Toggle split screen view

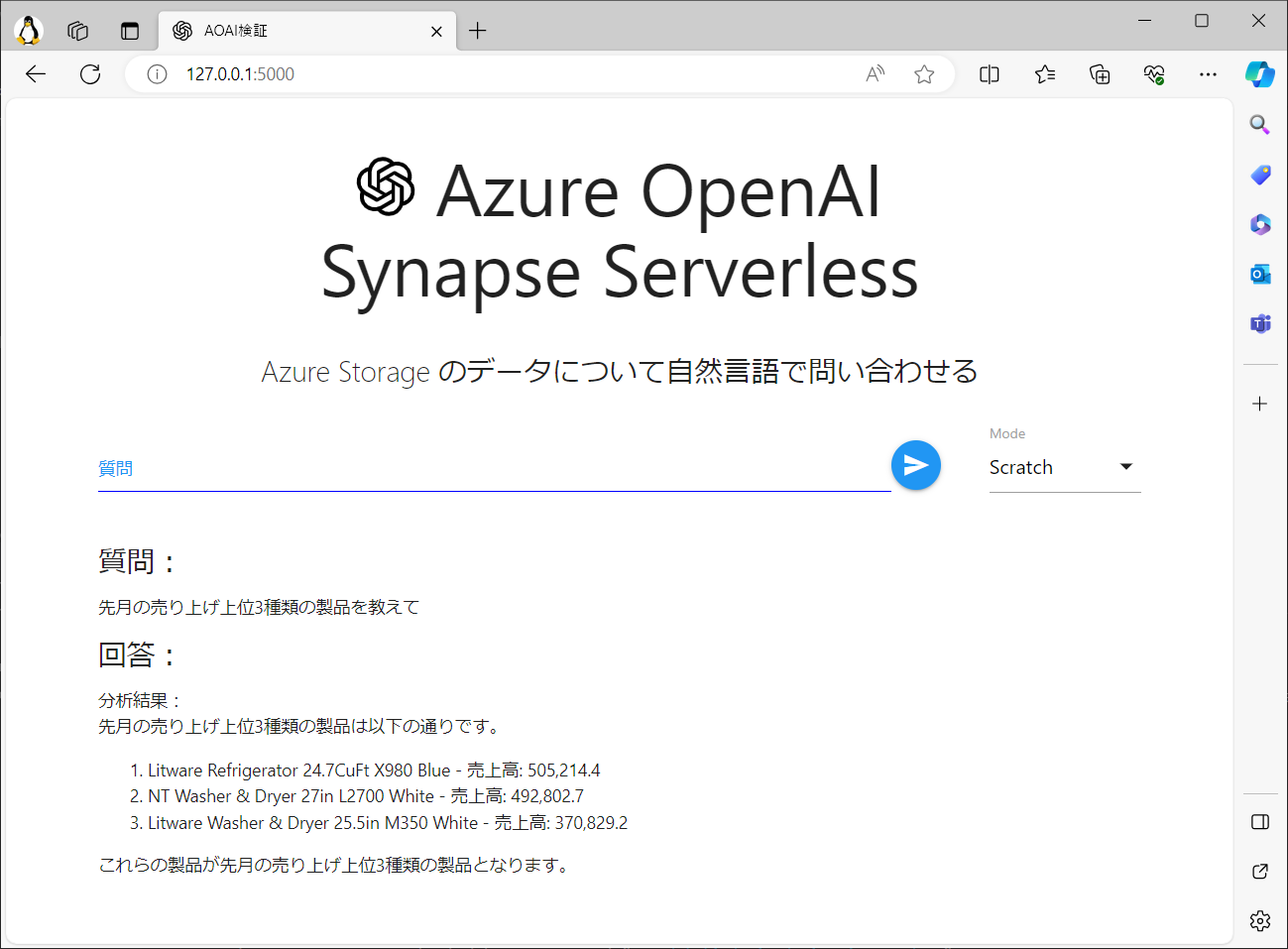[x=989, y=74]
